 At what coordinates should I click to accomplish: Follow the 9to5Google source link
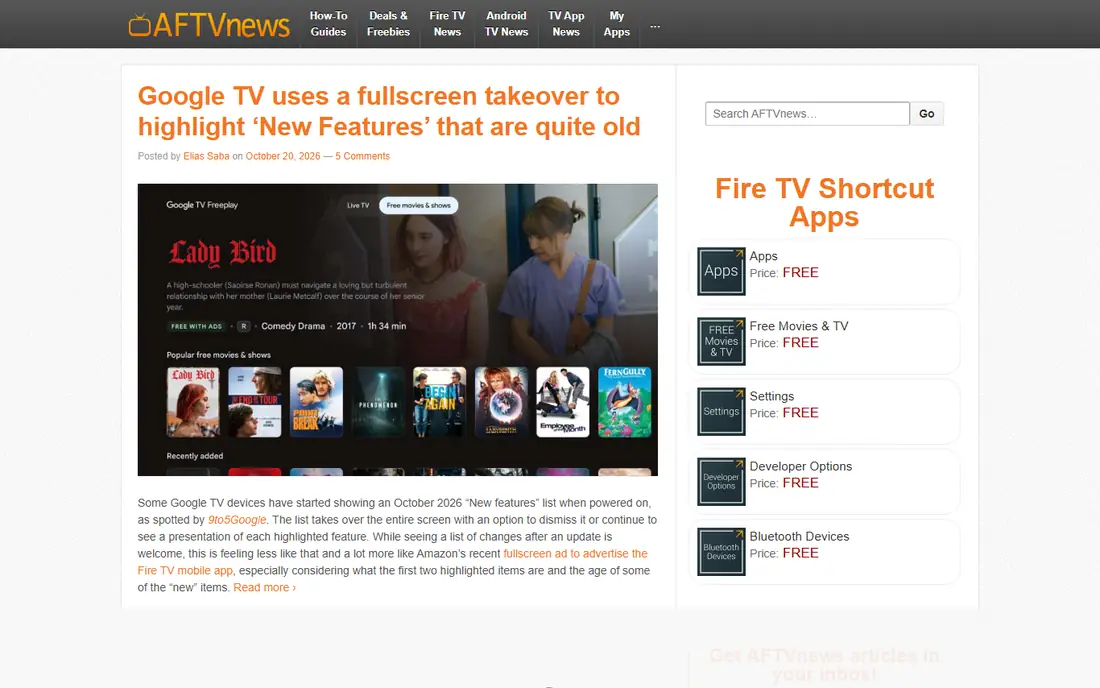(237, 520)
